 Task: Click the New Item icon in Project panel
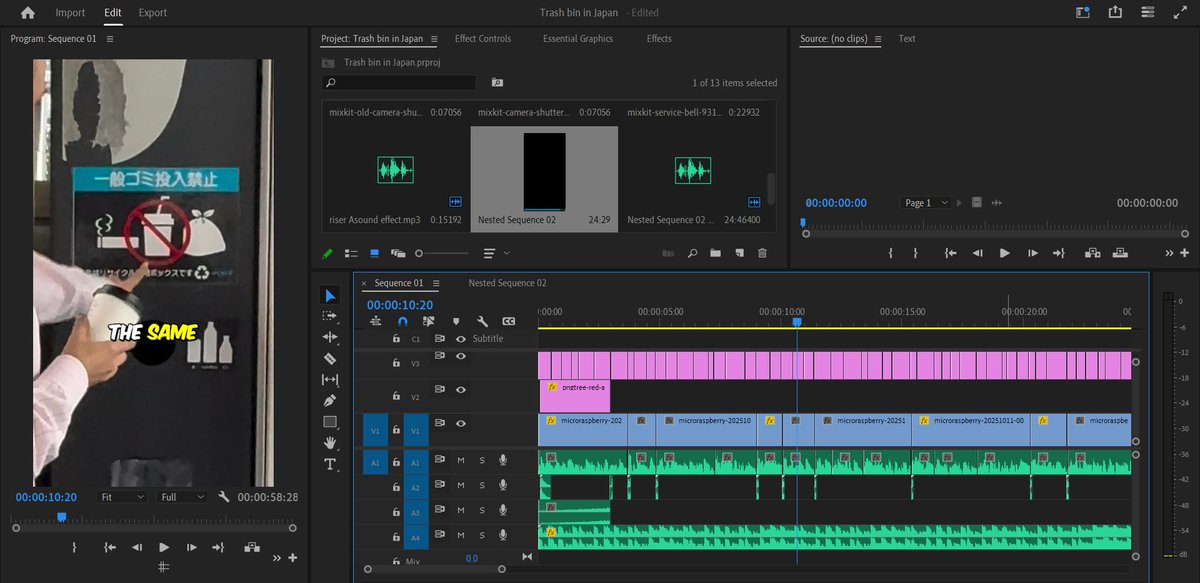739,253
